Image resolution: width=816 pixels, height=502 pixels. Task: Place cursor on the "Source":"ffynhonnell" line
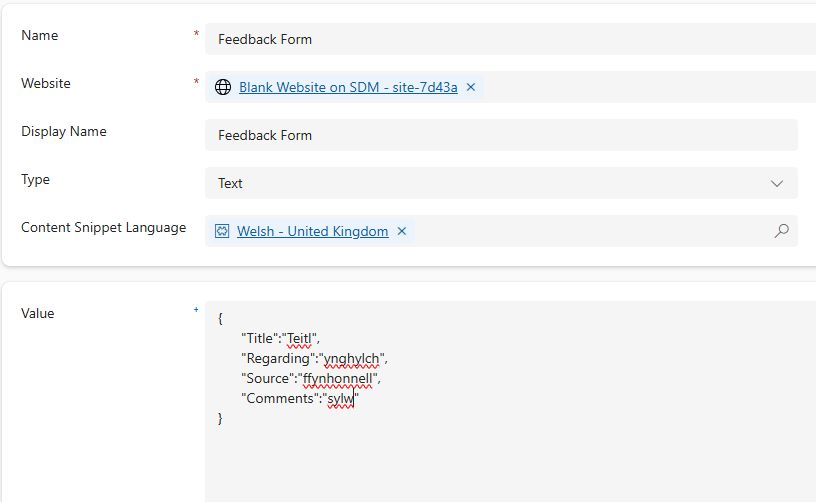point(311,379)
